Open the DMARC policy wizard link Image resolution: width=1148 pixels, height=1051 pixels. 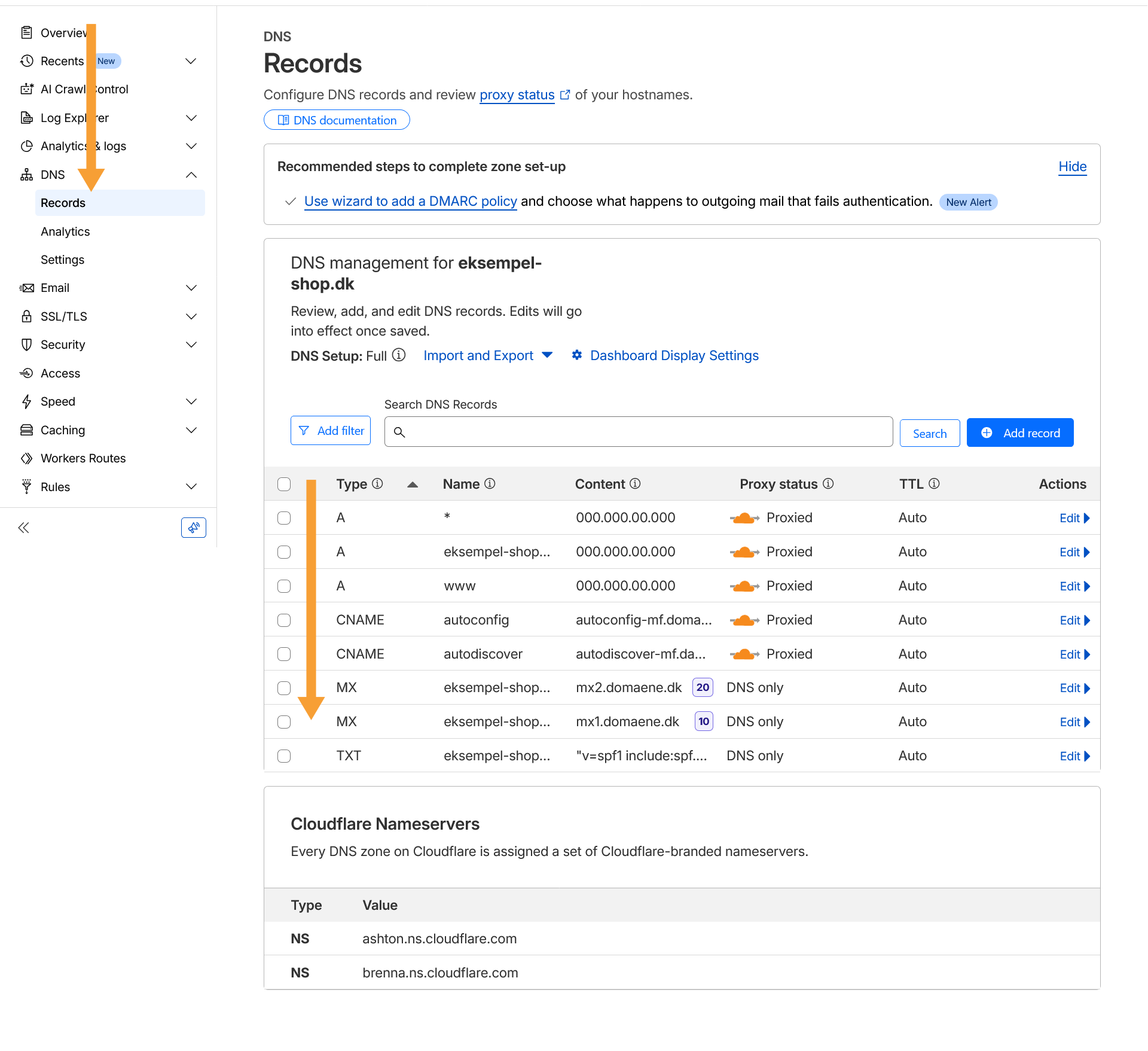(410, 202)
